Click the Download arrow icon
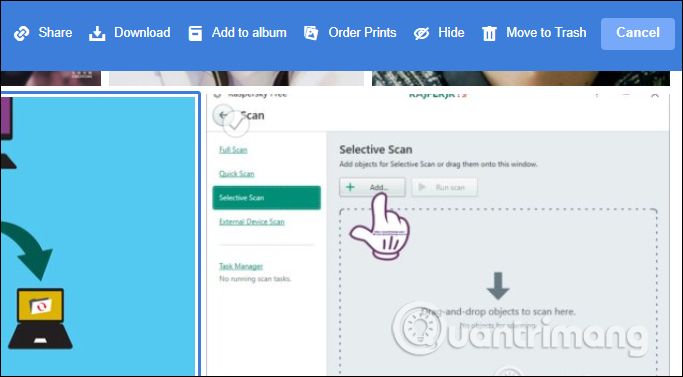The width and height of the screenshot is (683, 377). 97,33
